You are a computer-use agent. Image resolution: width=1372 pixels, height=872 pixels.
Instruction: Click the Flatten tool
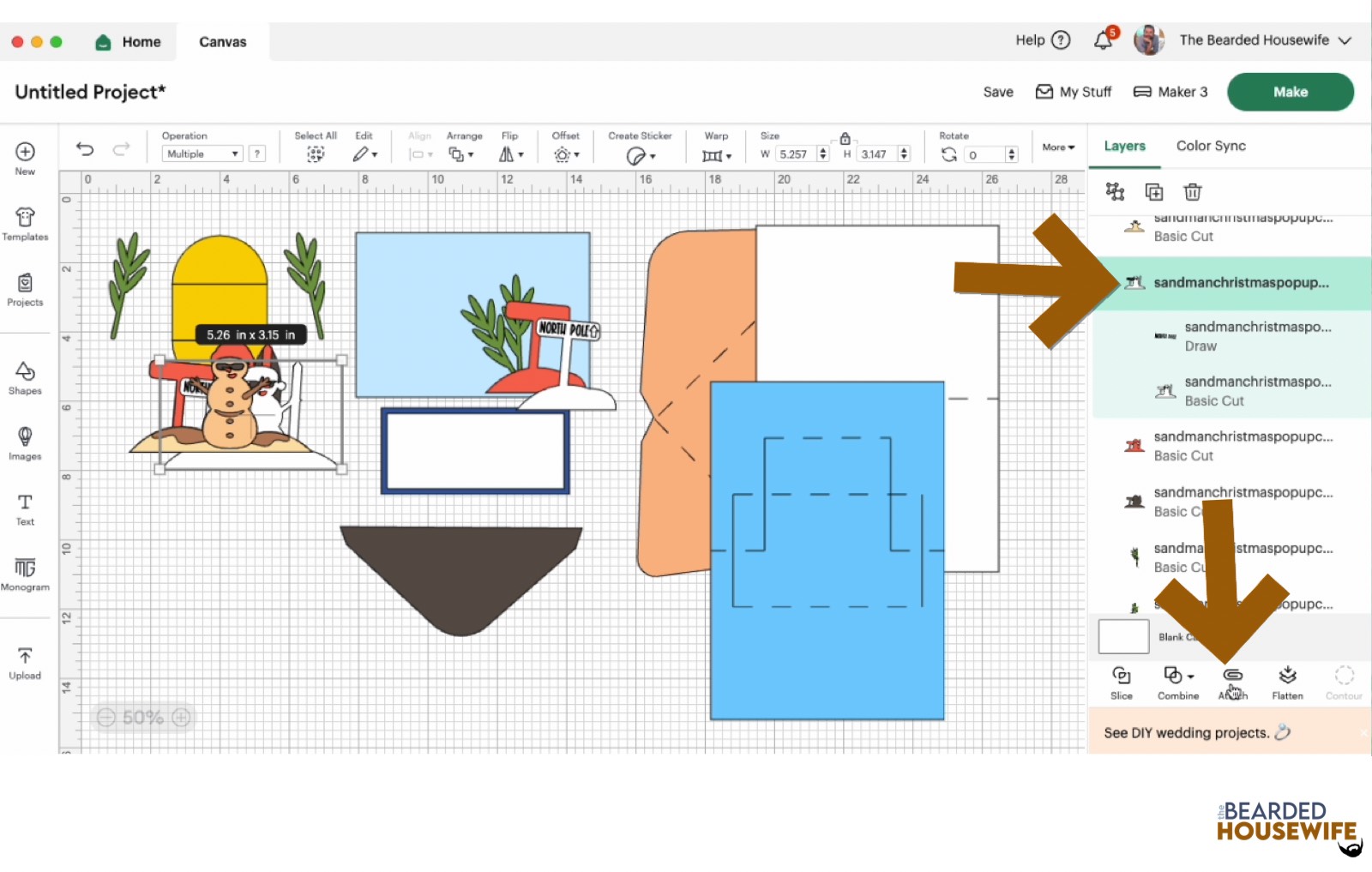(1287, 683)
